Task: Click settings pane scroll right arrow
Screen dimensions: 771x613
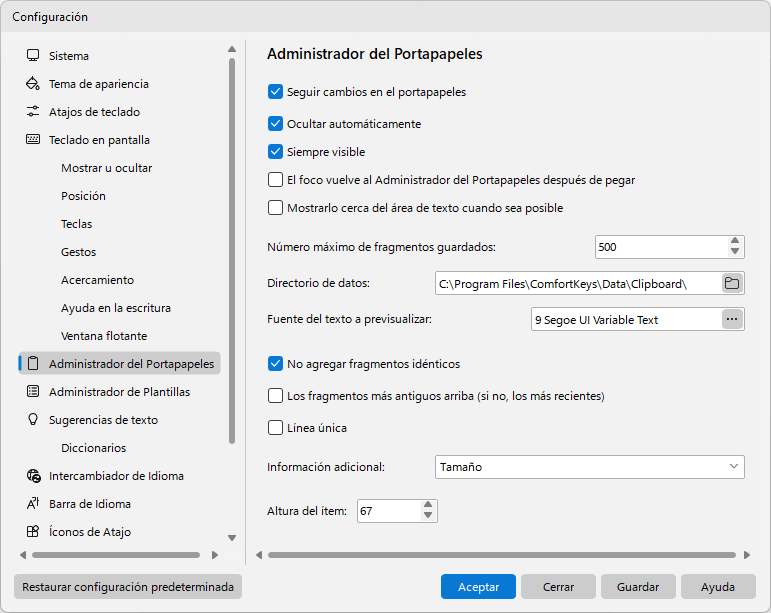Action: (x=747, y=555)
